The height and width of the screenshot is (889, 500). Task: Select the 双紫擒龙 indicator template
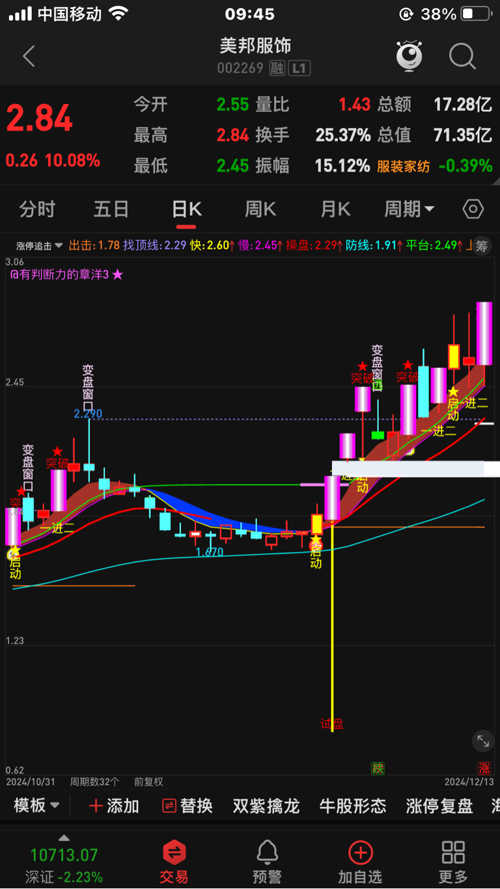tap(266, 806)
